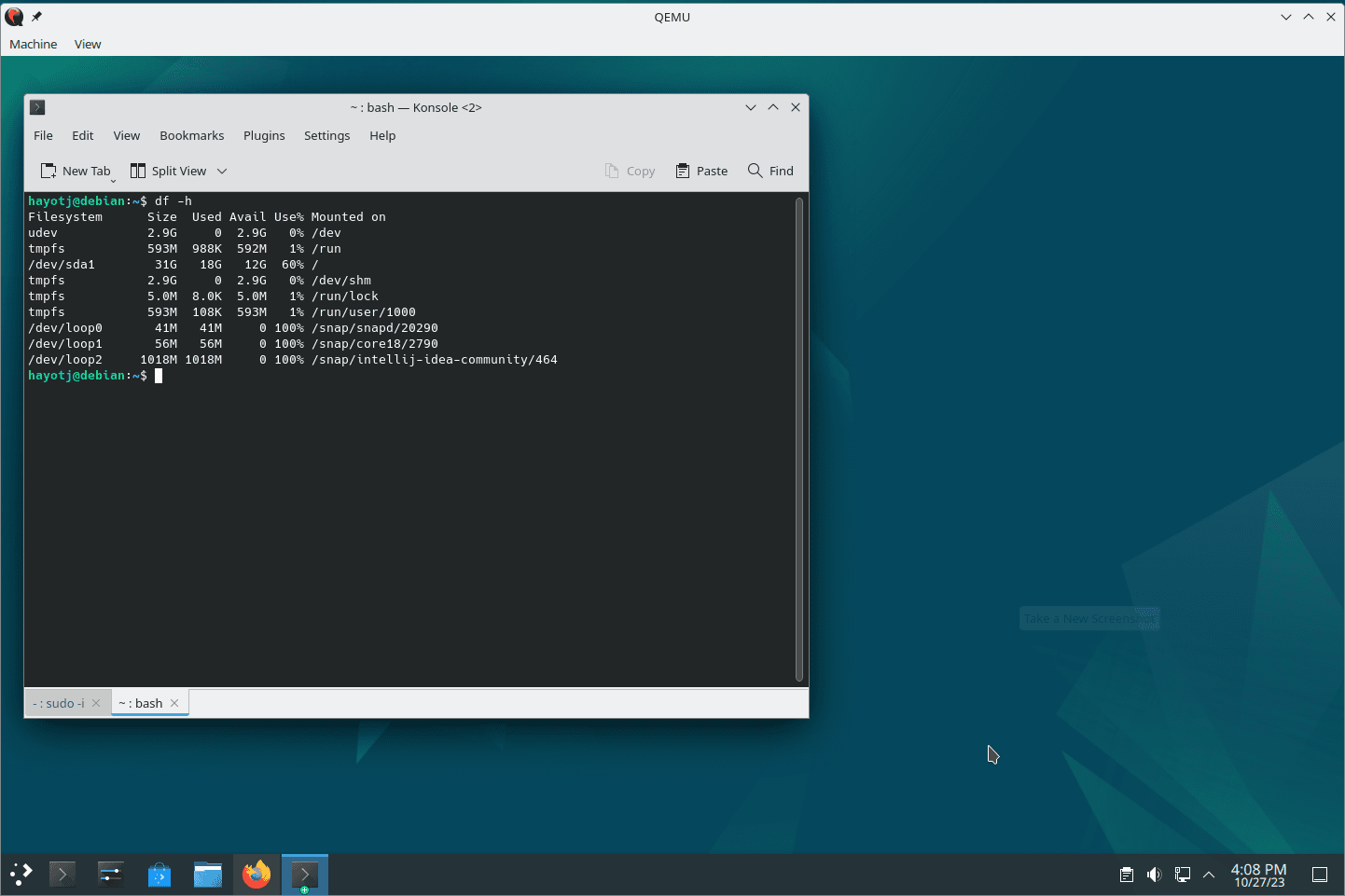1345x896 pixels.
Task: Expand the Split View dropdown arrow
Action: [x=222, y=172]
